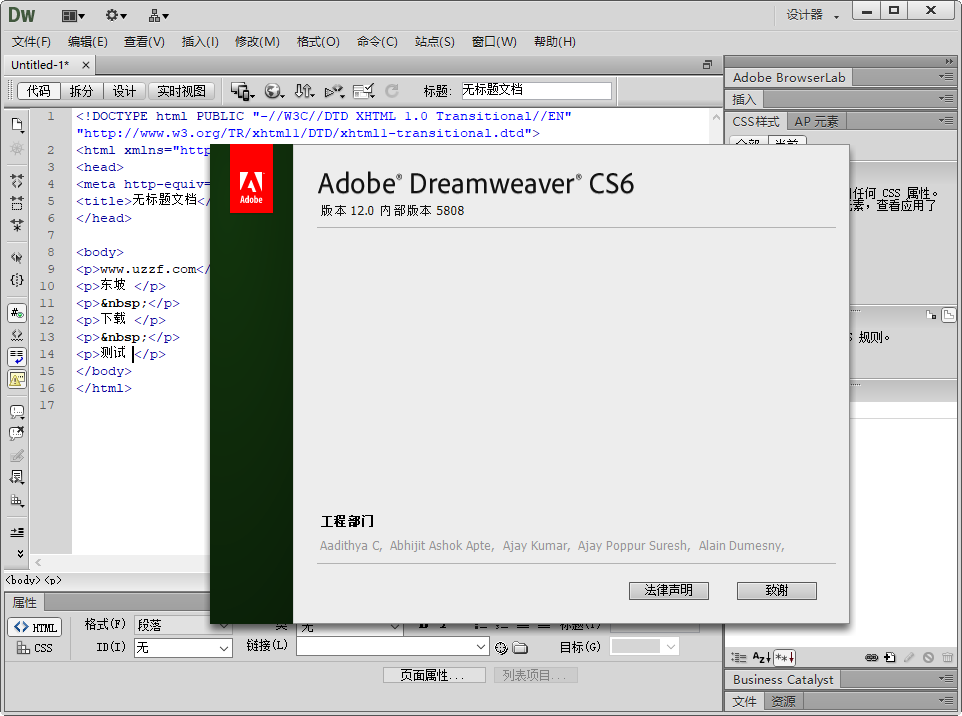The height and width of the screenshot is (716, 962).
Task: Open the 文件(F) menu
Action: click(31, 42)
